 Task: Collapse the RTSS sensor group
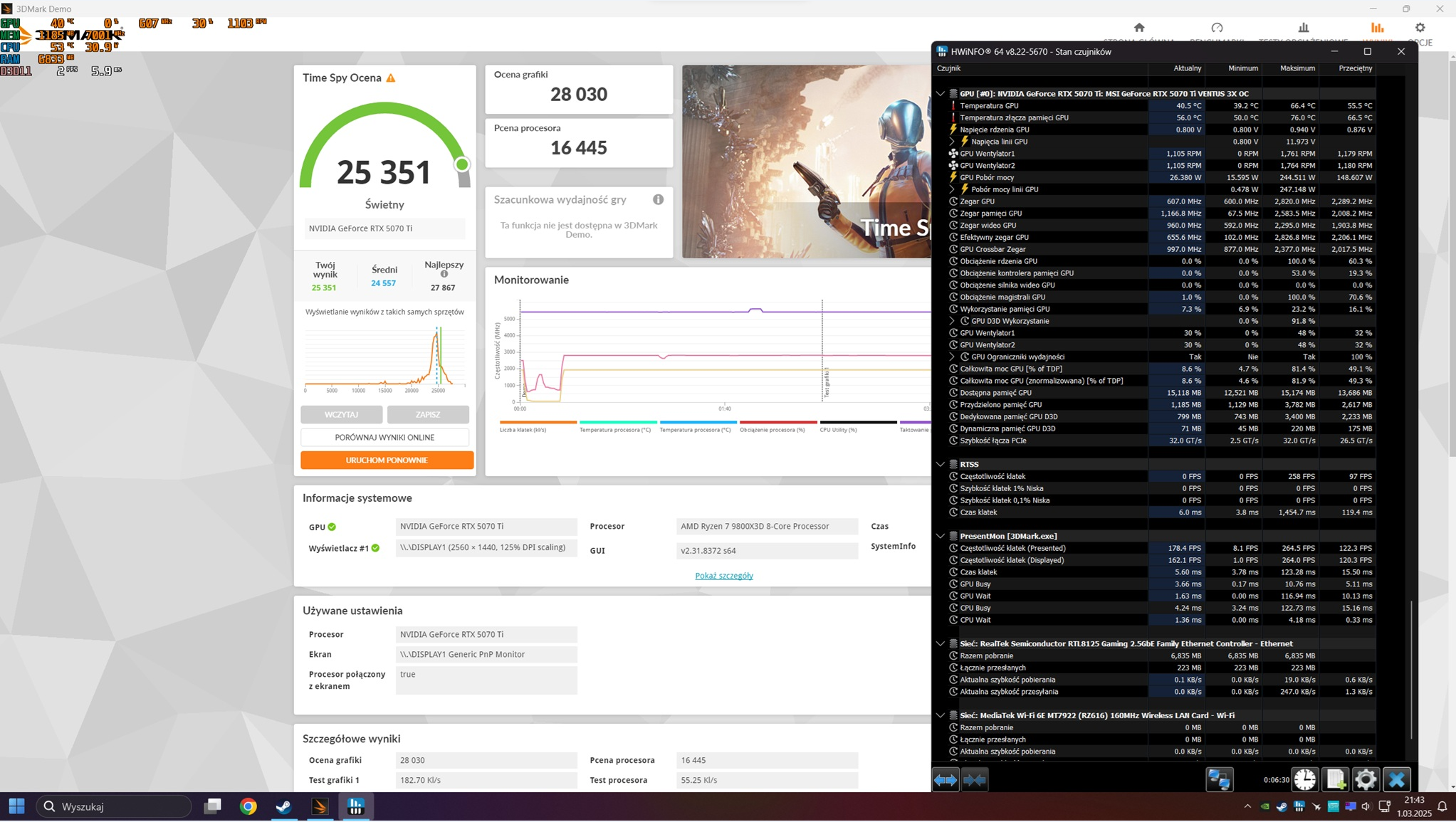pyautogui.click(x=941, y=465)
